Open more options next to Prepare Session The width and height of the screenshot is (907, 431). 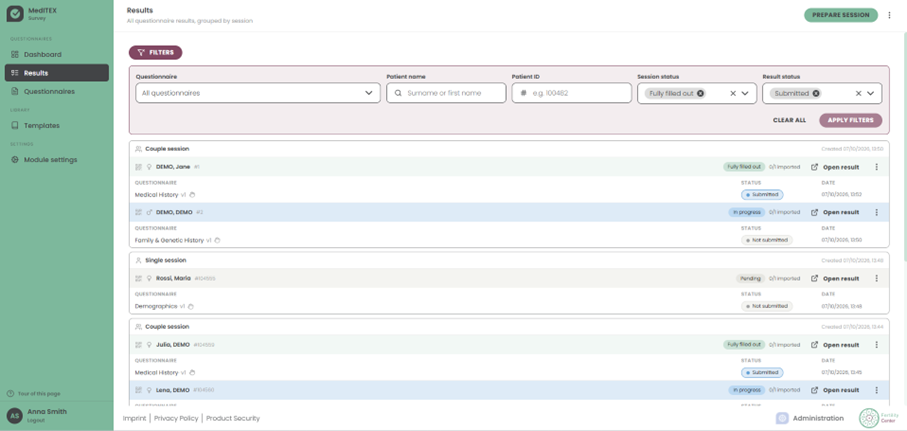tap(889, 15)
